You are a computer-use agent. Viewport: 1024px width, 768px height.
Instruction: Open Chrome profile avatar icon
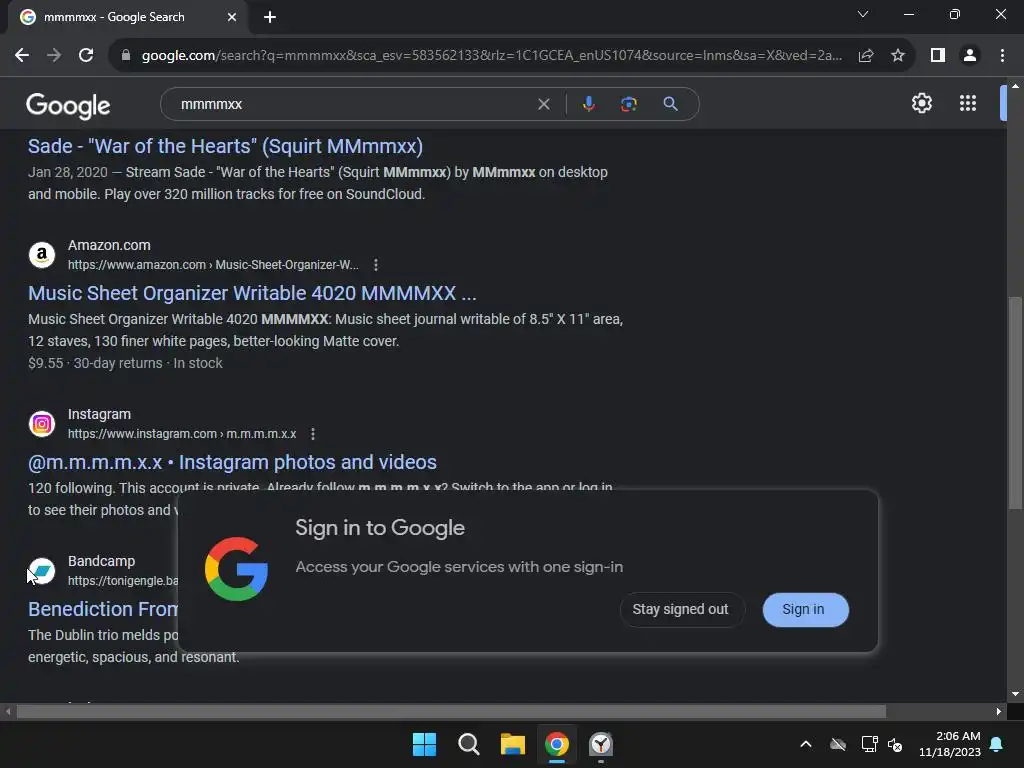970,56
